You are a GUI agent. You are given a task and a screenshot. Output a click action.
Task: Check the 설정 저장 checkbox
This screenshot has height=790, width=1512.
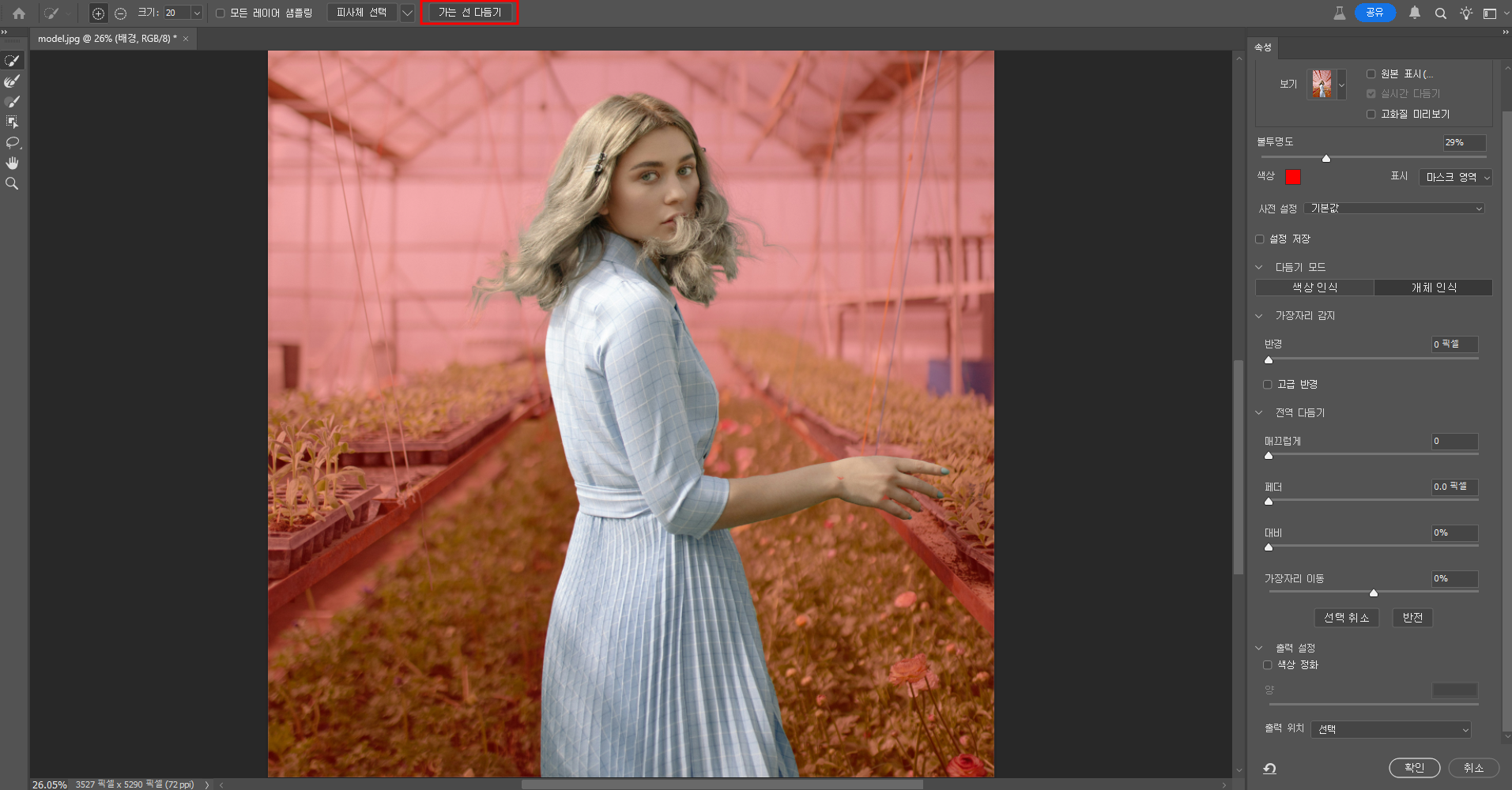[1260, 239]
